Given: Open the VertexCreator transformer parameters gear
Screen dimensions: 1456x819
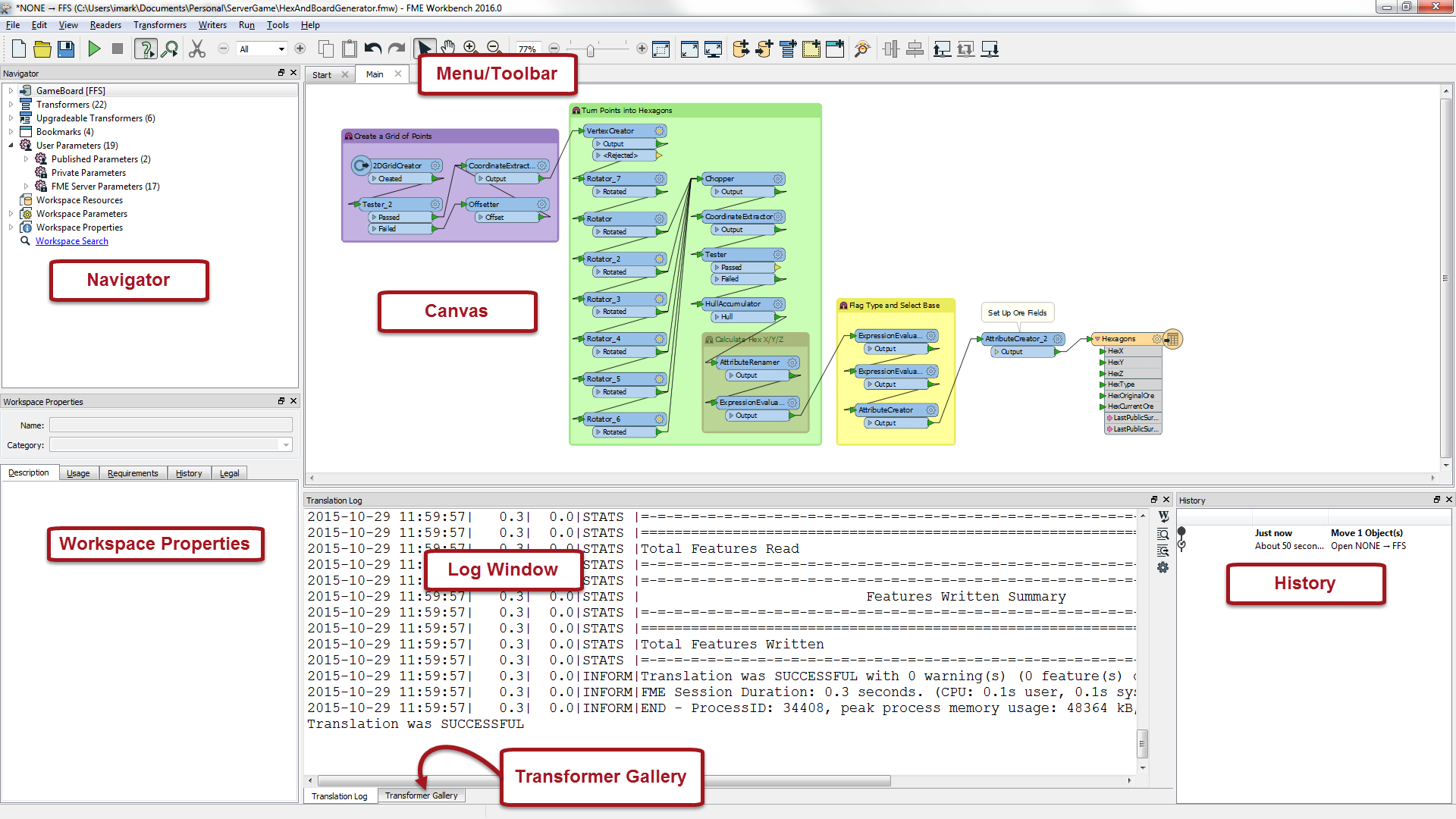Looking at the screenshot, I should click(x=659, y=131).
